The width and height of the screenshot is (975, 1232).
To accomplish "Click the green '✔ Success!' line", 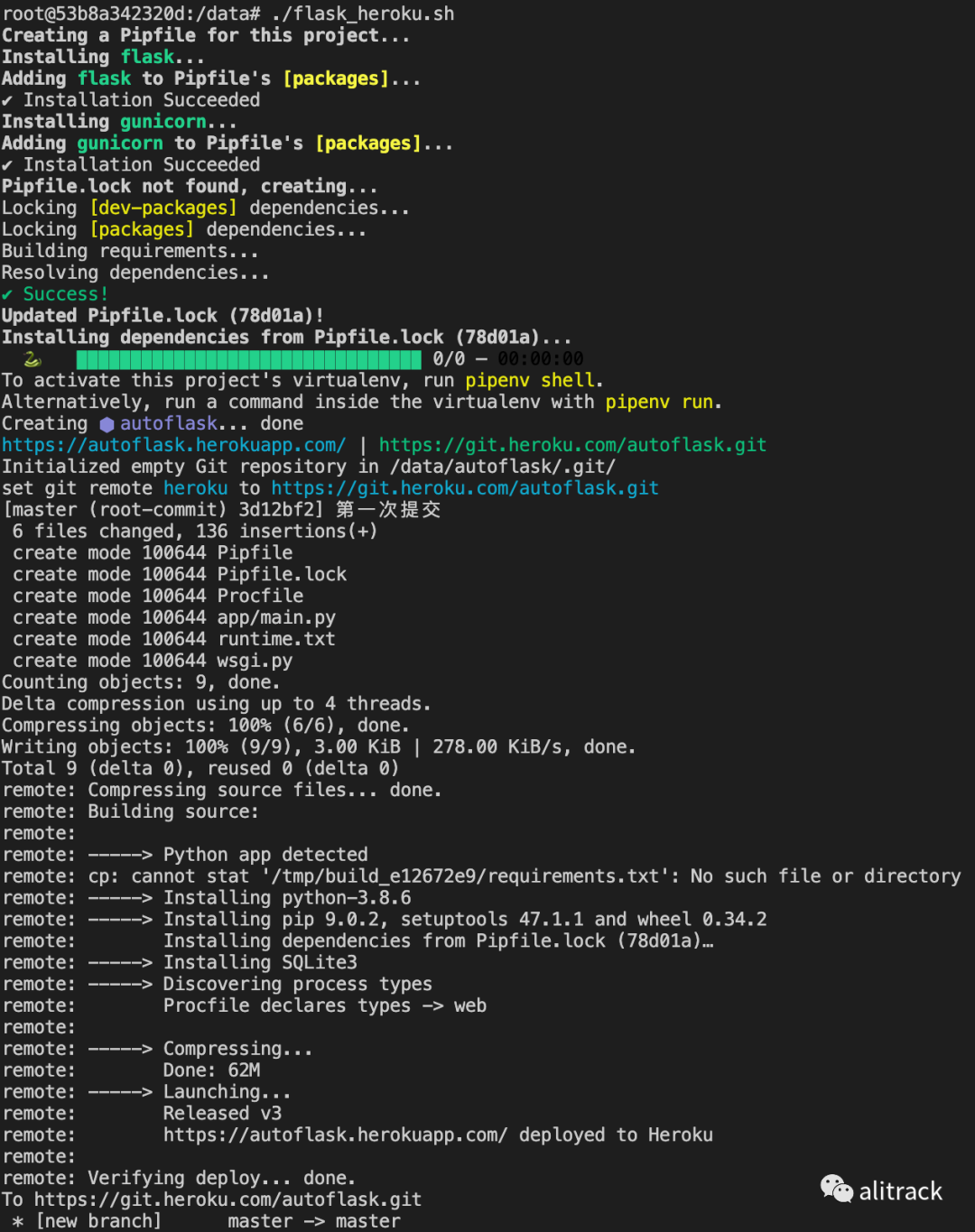I will click(x=55, y=294).
